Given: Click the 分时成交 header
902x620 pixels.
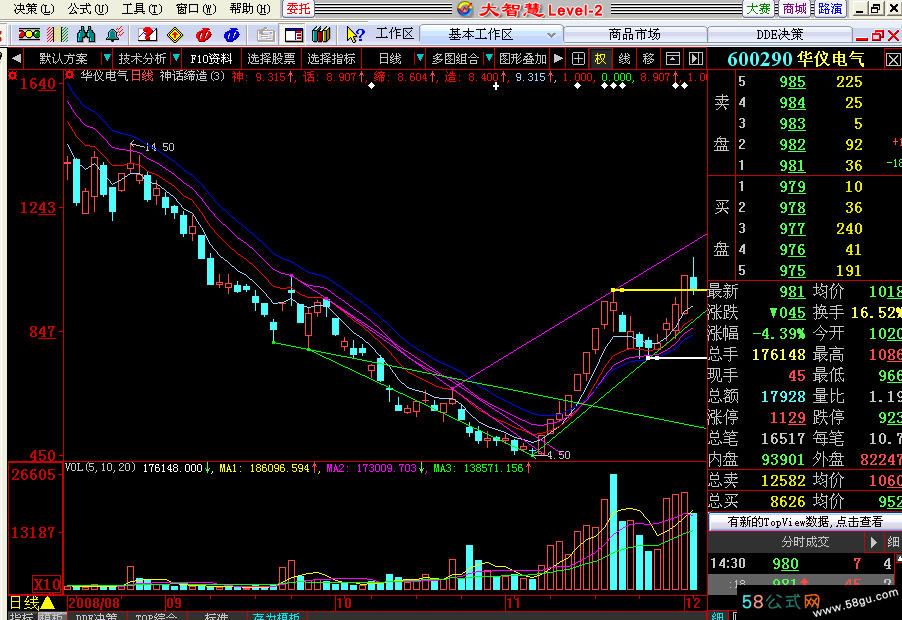Looking at the screenshot, I should (805, 542).
